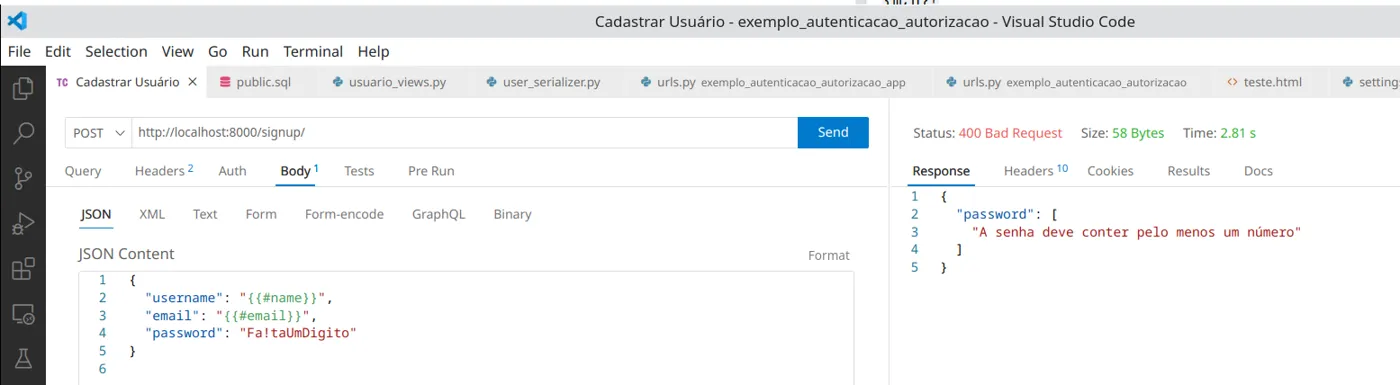Switch to the Tests request tab
1400x385 pixels.
(359, 171)
